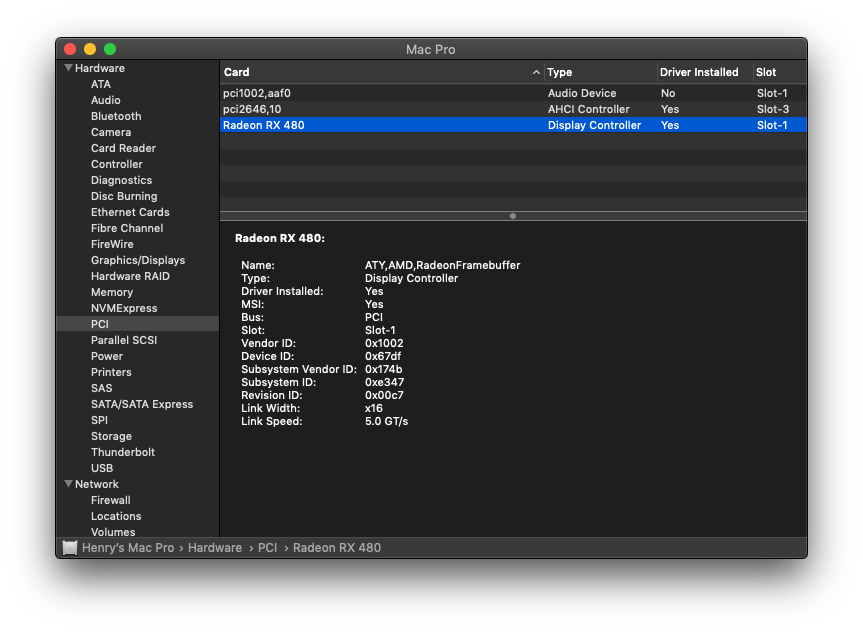Close the Mac Pro window

(x=70, y=49)
